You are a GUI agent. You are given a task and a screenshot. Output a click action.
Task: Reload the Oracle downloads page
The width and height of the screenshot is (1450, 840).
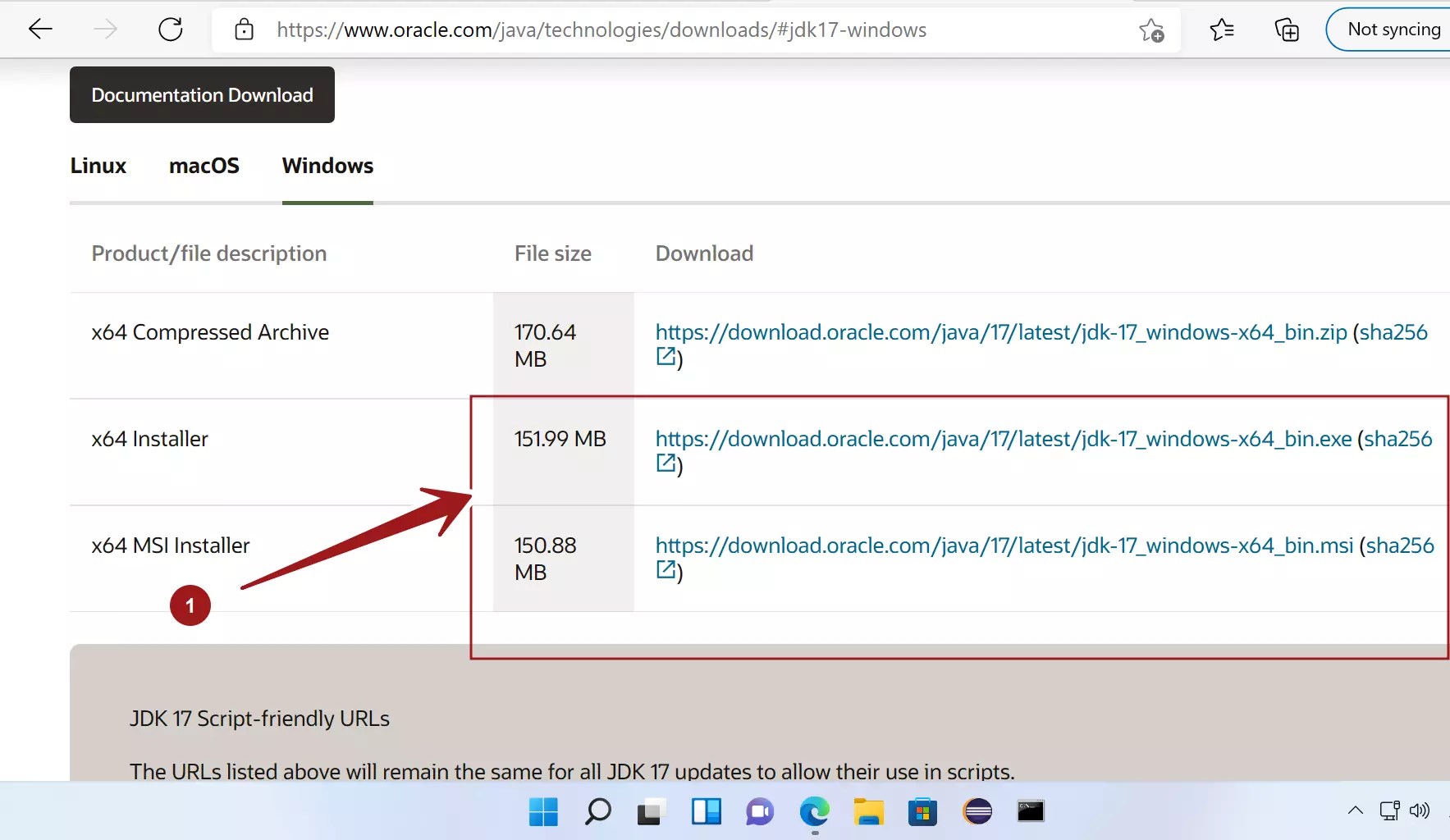[171, 29]
